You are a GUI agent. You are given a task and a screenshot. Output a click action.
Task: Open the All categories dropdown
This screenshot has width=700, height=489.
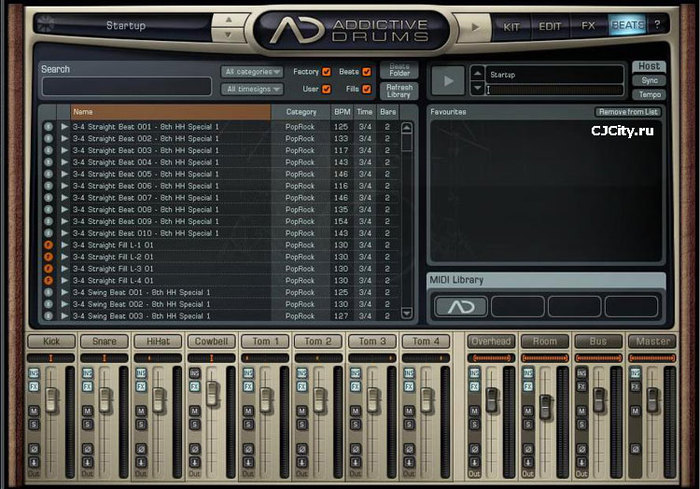click(x=252, y=72)
